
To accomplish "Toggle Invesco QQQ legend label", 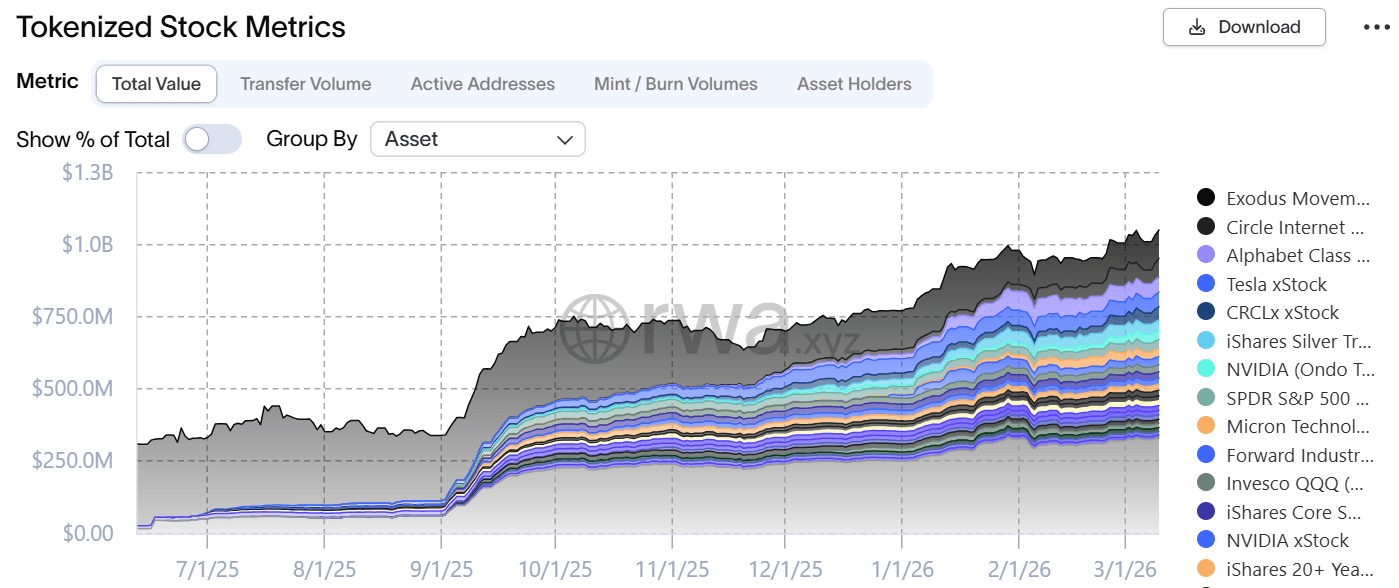I will pos(1295,483).
